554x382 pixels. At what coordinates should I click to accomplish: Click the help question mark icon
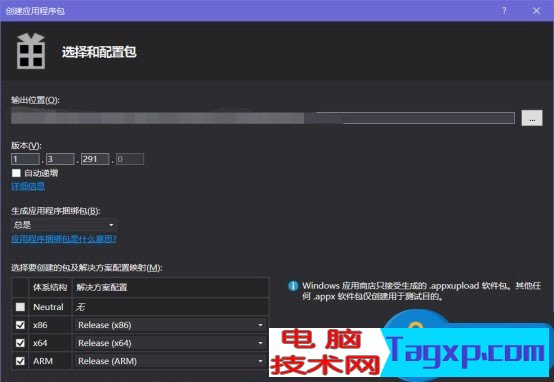[x=504, y=11]
